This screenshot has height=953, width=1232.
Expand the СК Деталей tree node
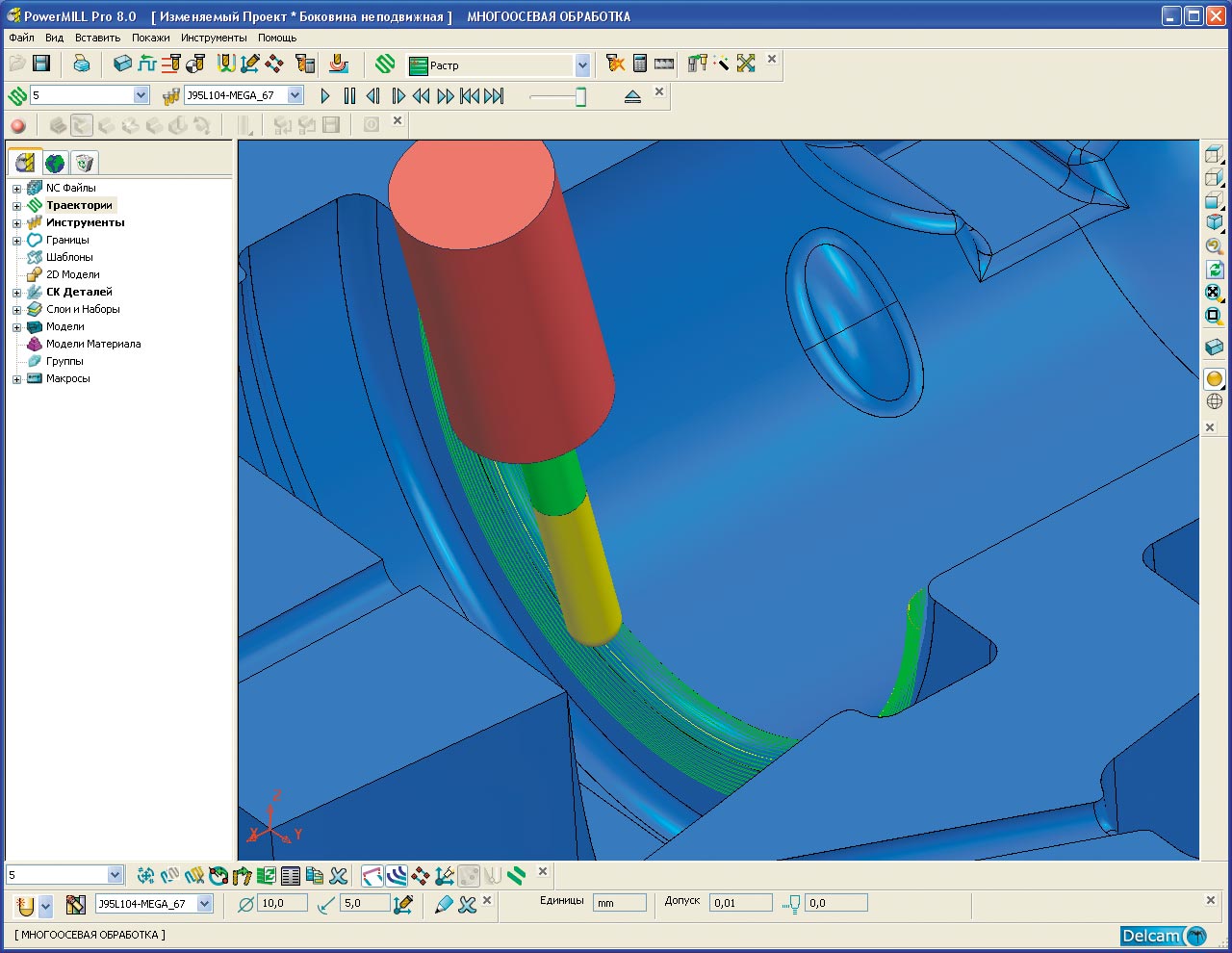(x=16, y=293)
